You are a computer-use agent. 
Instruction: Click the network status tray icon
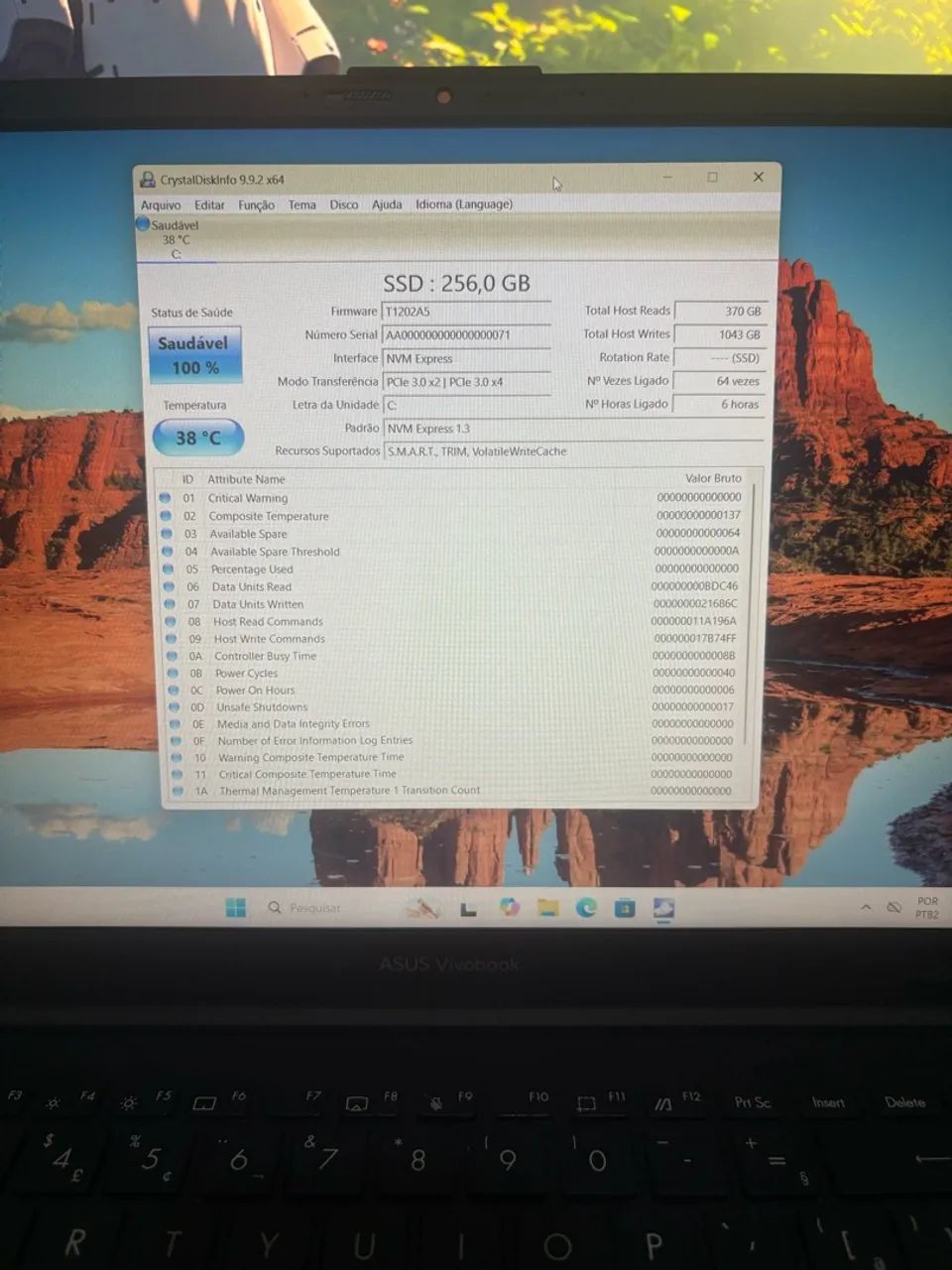click(894, 908)
